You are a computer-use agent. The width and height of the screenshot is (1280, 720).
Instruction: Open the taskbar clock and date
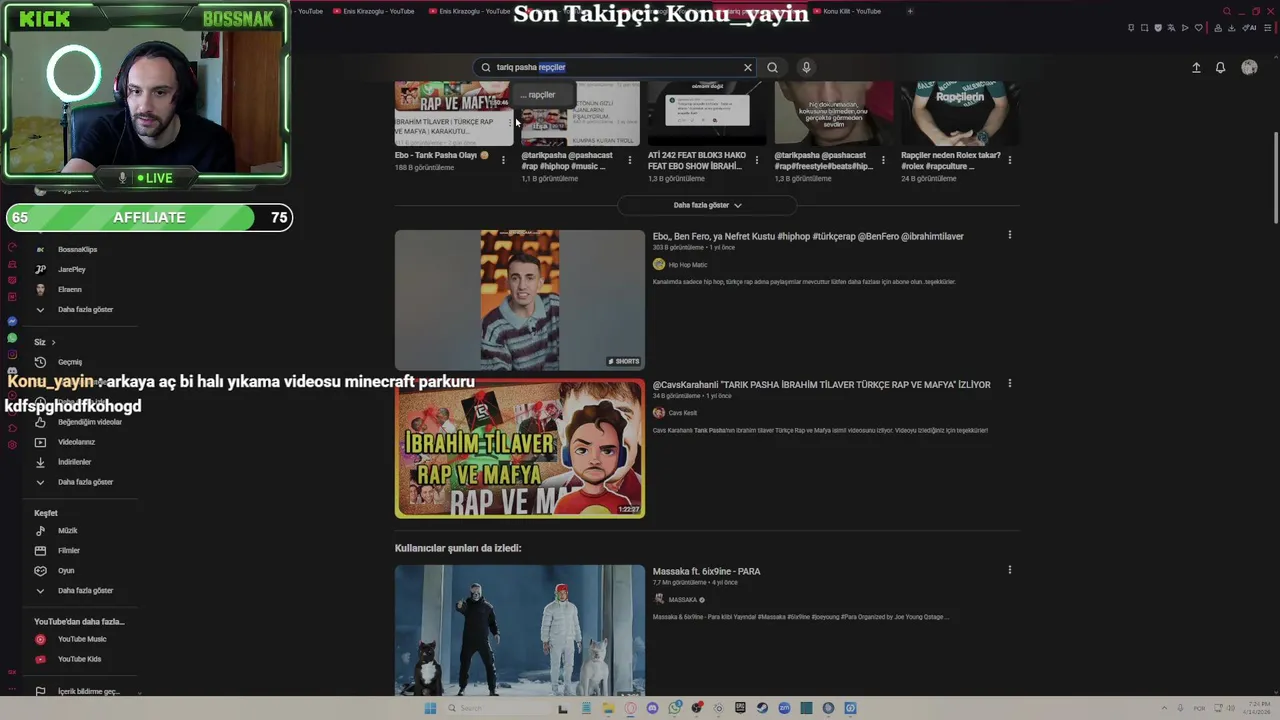pos(1256,708)
